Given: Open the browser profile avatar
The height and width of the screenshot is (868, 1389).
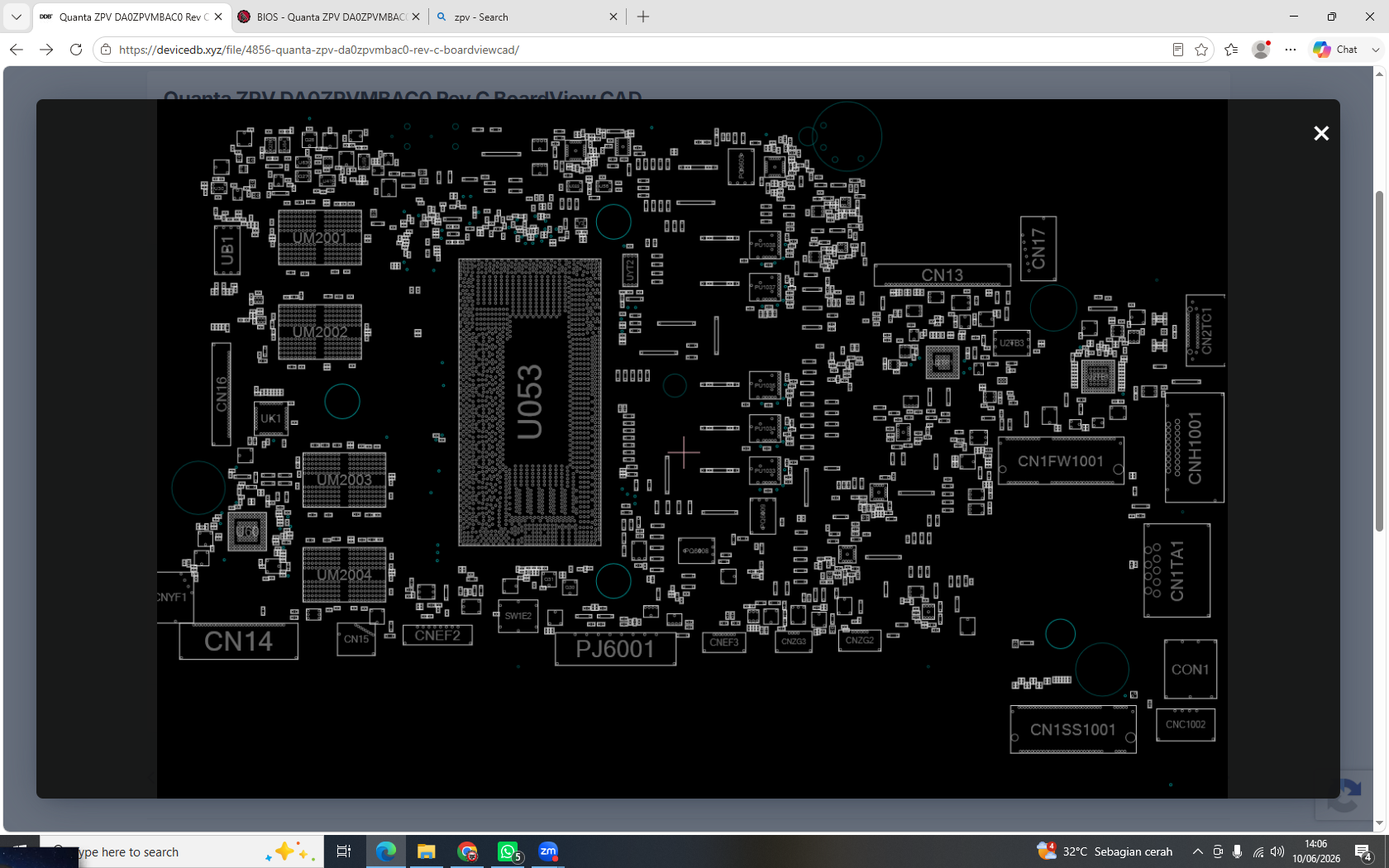Looking at the screenshot, I should click(1261, 50).
